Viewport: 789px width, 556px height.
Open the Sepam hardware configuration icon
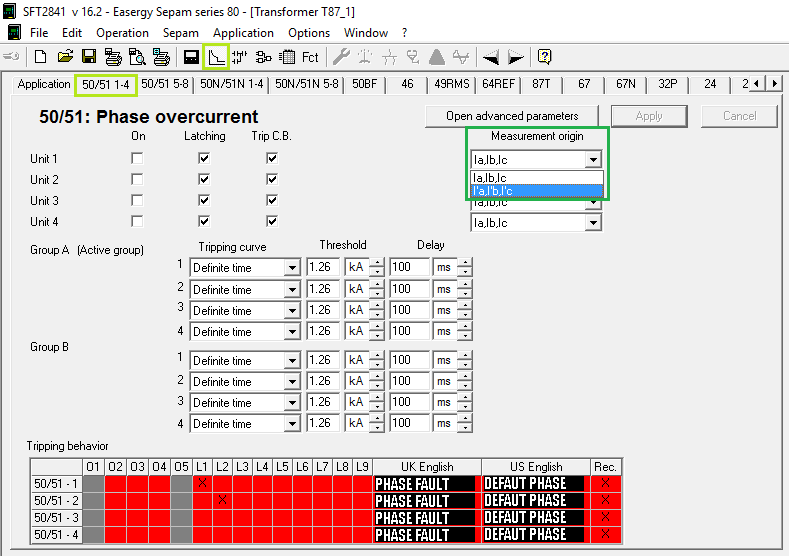191,57
